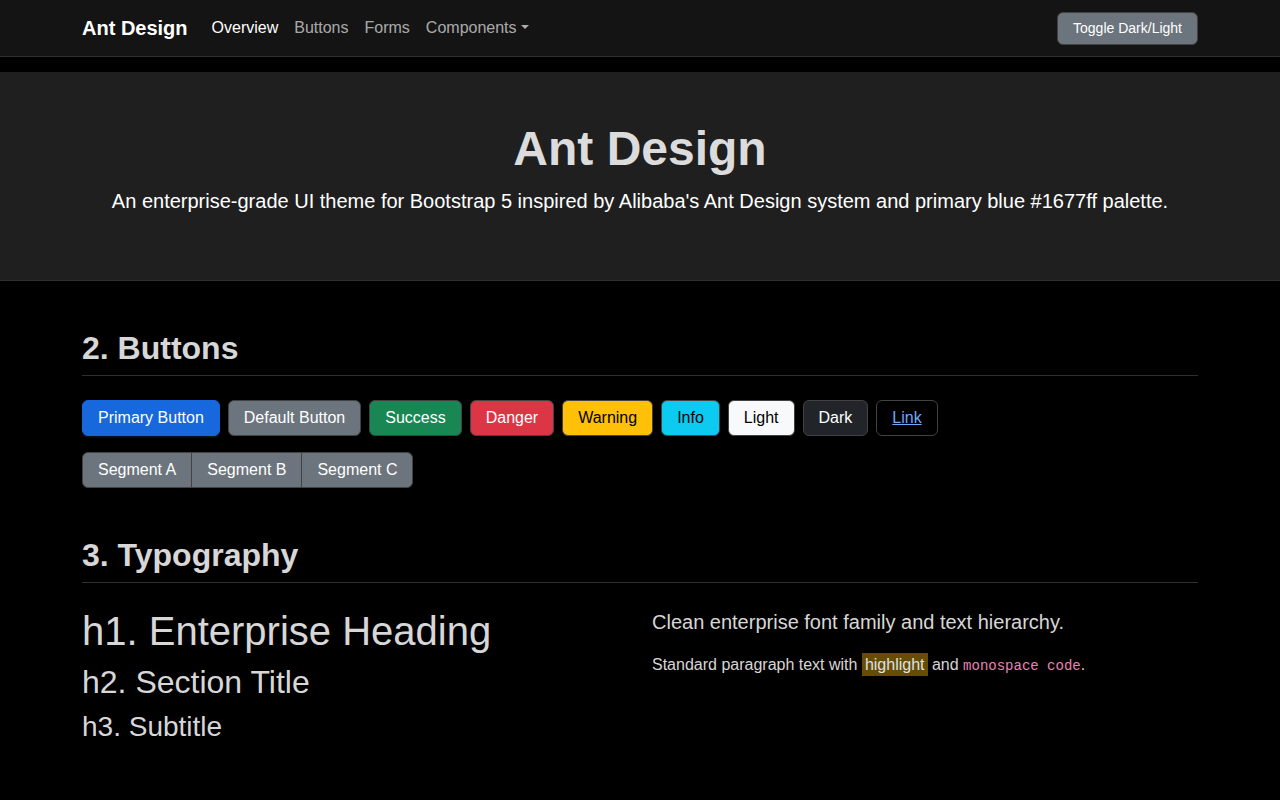This screenshot has height=800, width=1280.
Task: Click the 'h3. Subtitle' text
Action: click(x=152, y=726)
